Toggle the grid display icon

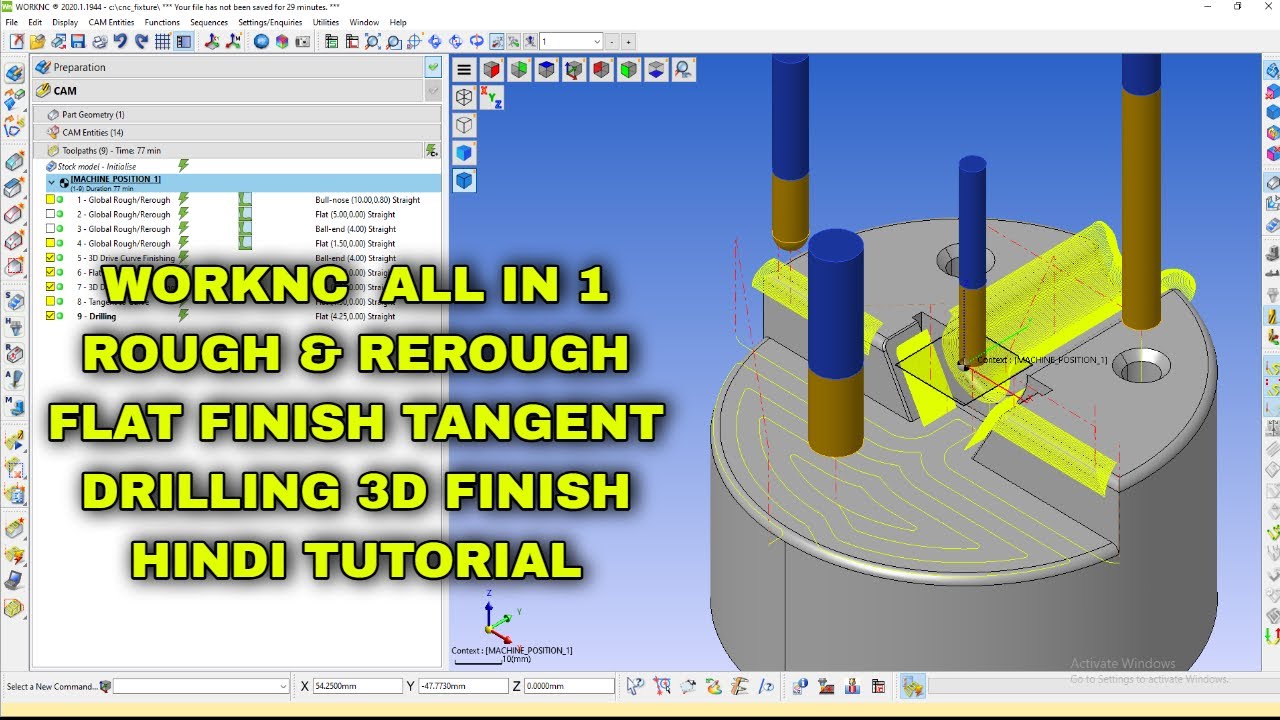point(162,42)
